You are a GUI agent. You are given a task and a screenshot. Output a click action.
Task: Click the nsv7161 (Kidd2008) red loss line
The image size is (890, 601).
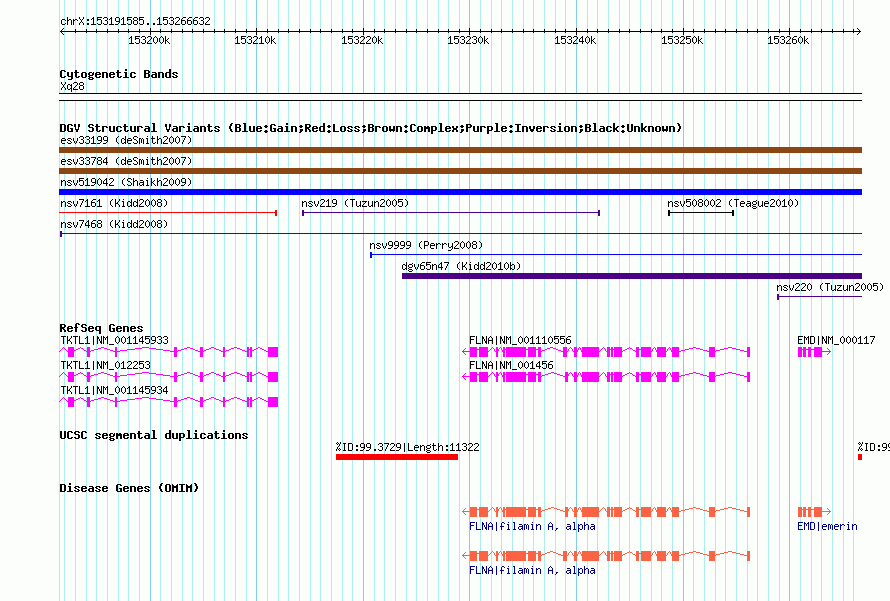point(168,213)
